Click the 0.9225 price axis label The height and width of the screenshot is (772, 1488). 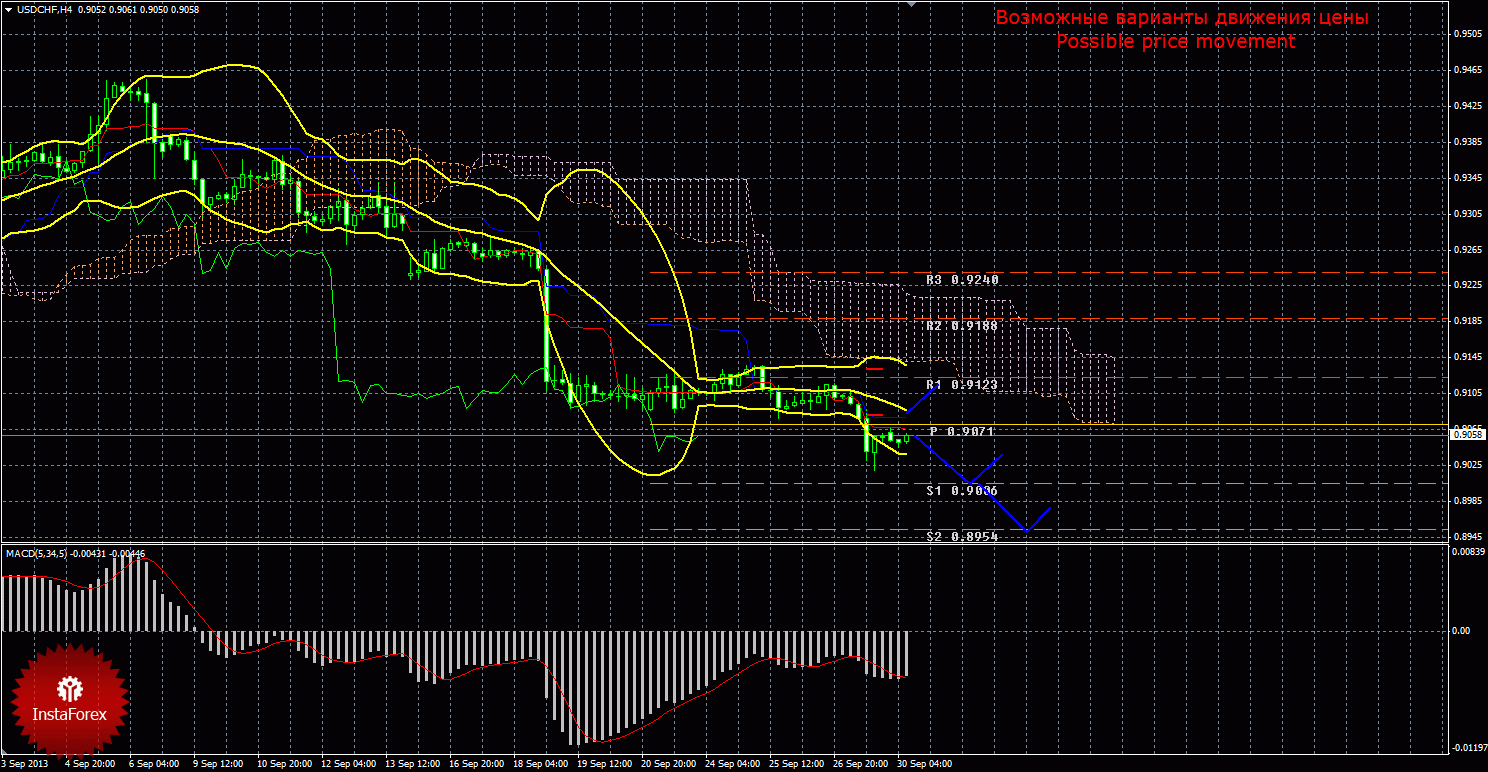click(x=1468, y=286)
